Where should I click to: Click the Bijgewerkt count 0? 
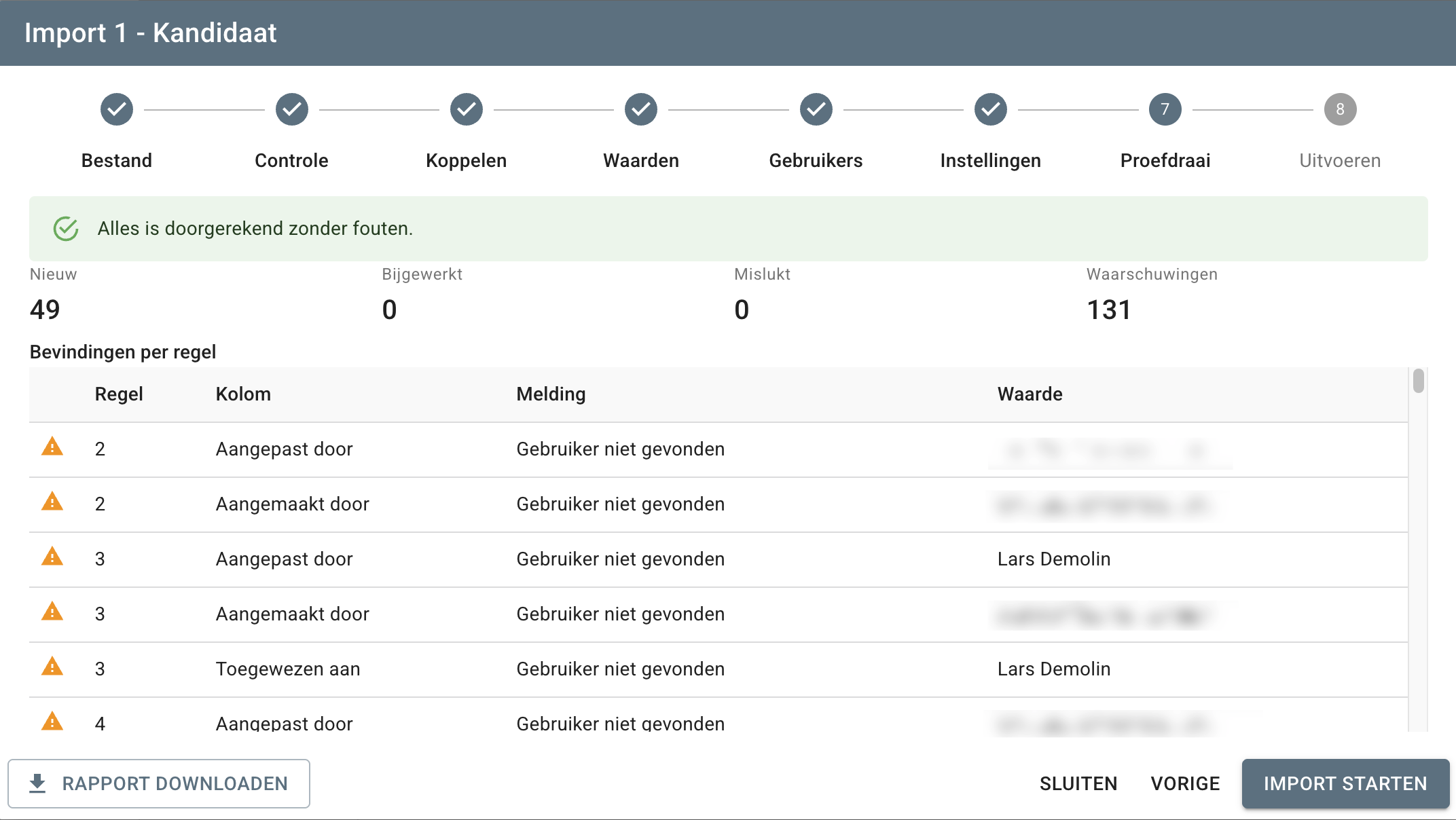[x=389, y=310]
